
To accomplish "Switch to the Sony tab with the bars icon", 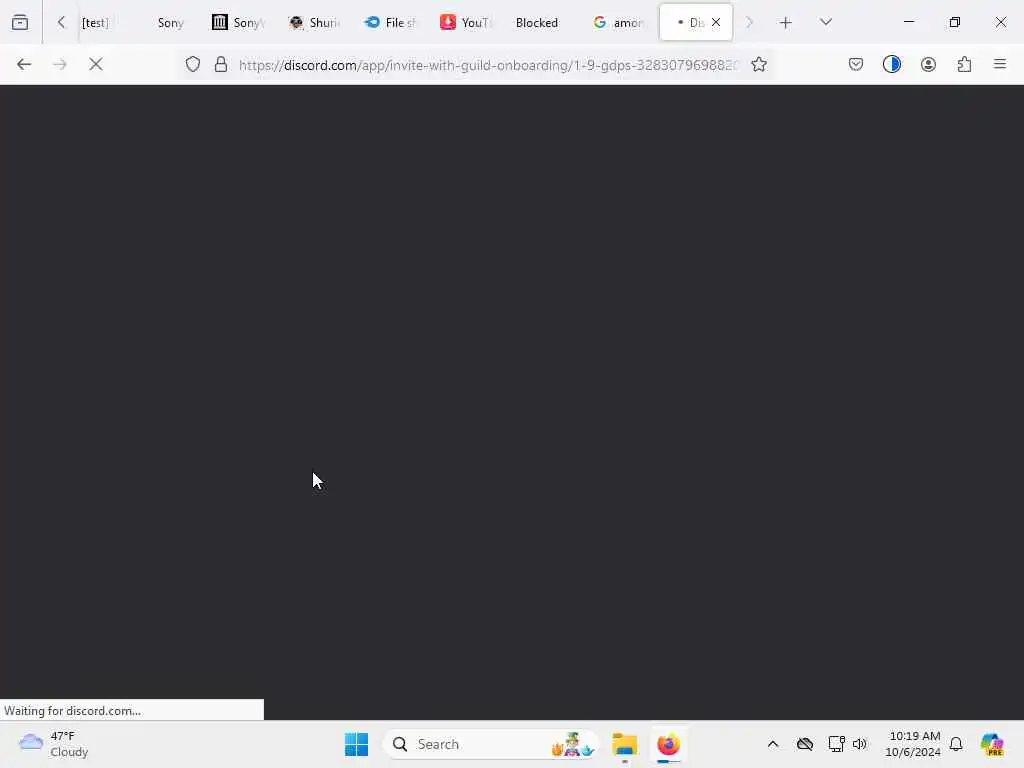I will pos(238,23).
